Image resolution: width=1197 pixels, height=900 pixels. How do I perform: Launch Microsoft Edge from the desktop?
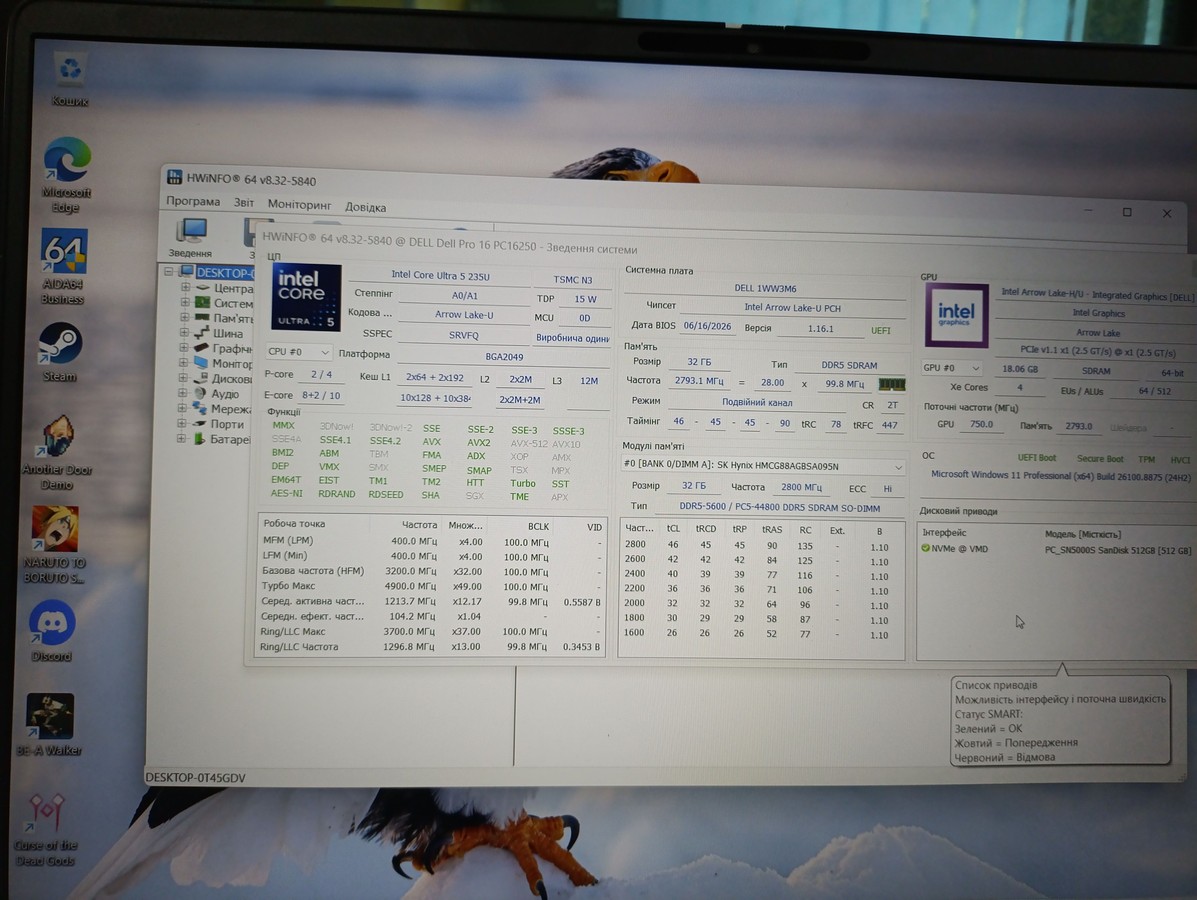coord(66,174)
